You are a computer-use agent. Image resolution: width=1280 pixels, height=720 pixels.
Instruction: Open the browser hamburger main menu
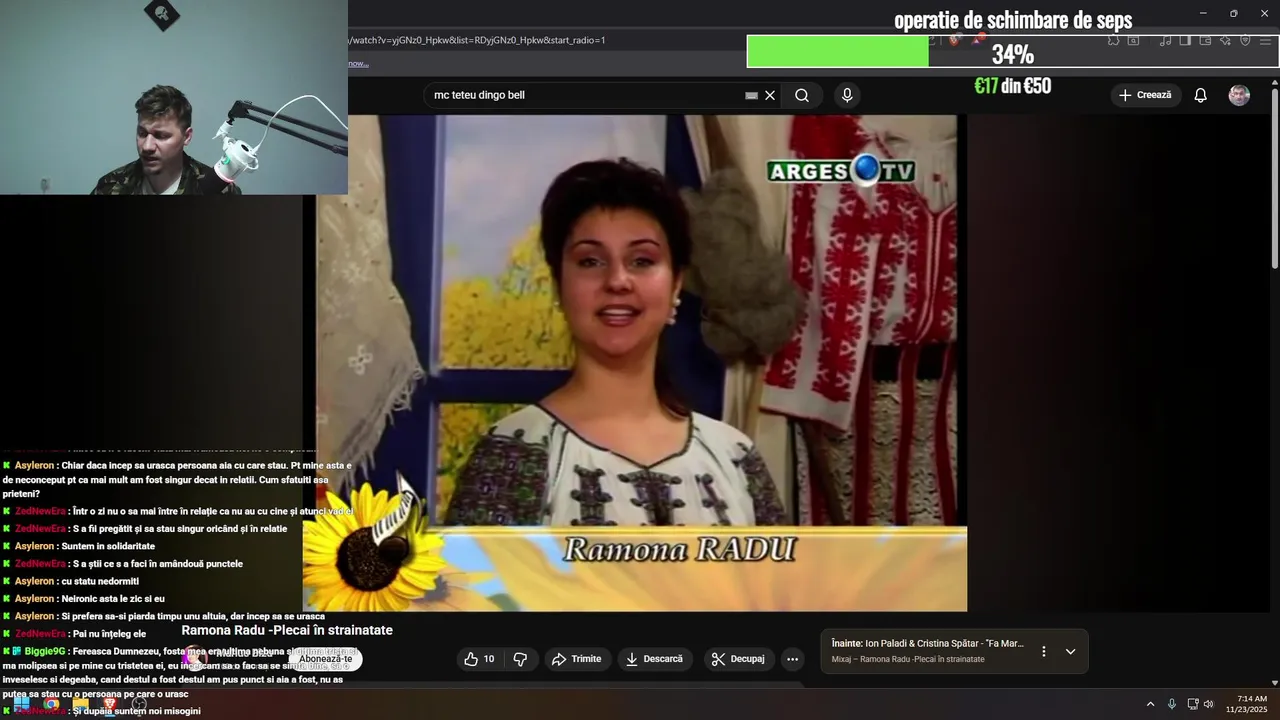click(1266, 40)
